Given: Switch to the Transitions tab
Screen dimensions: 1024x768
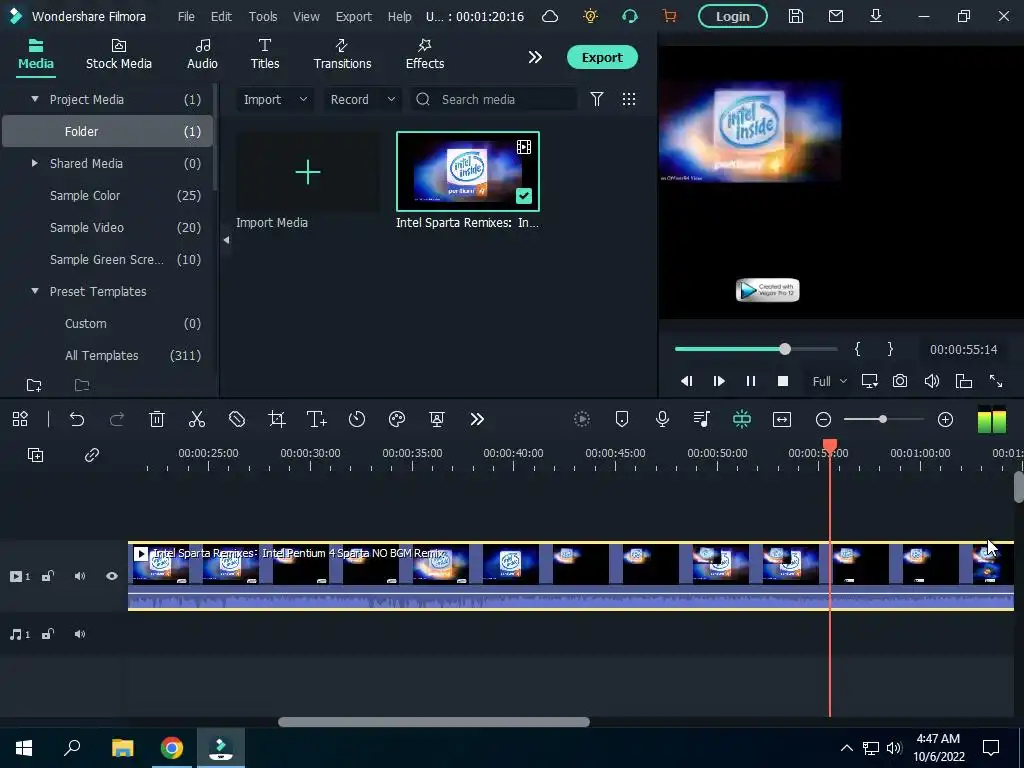Looking at the screenshot, I should [x=342, y=55].
